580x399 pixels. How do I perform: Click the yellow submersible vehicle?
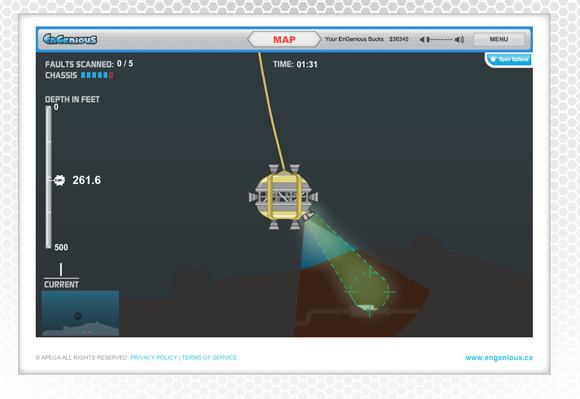click(284, 197)
